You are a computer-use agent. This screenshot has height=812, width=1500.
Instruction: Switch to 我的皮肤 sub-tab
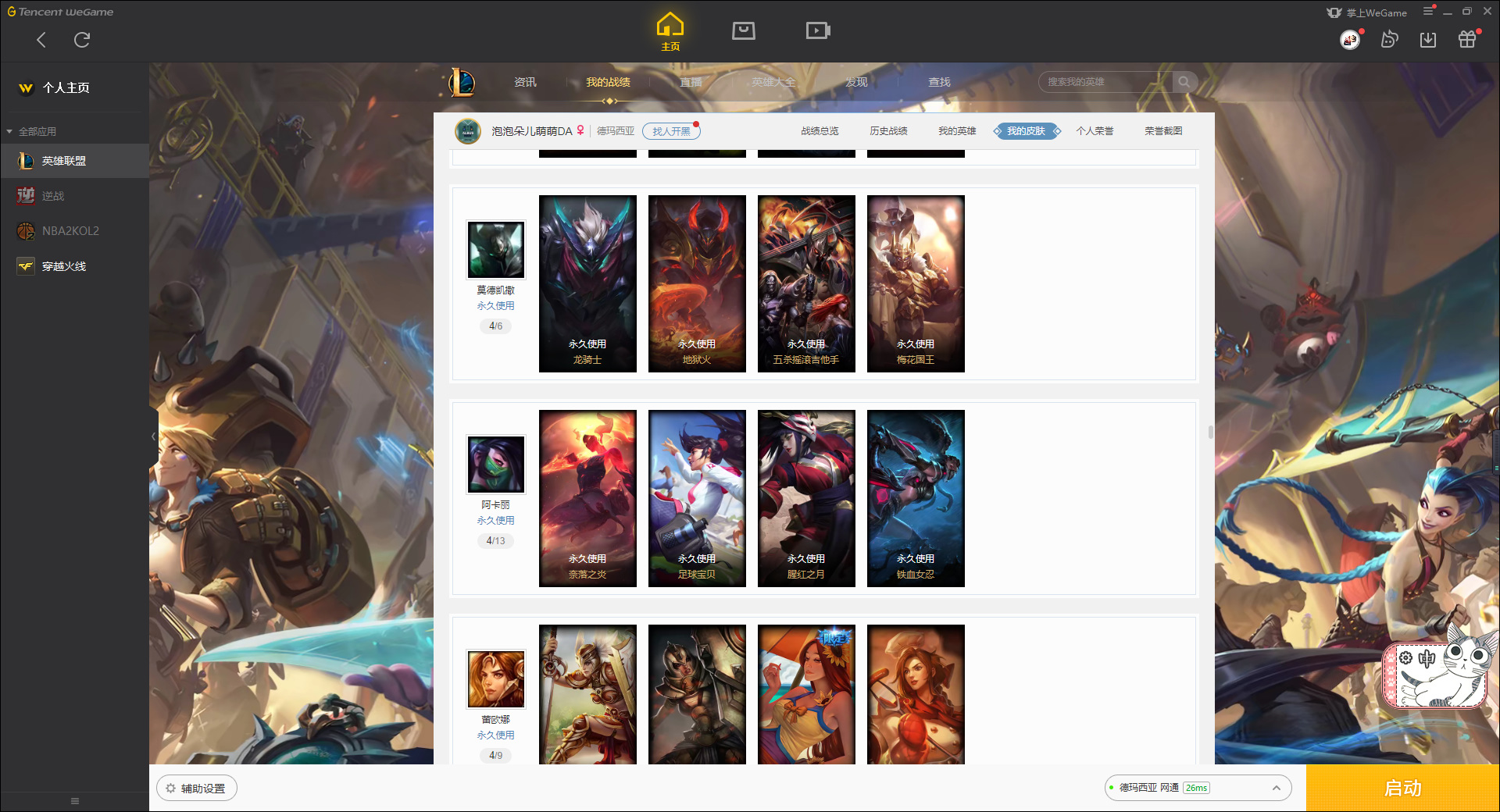[1027, 131]
